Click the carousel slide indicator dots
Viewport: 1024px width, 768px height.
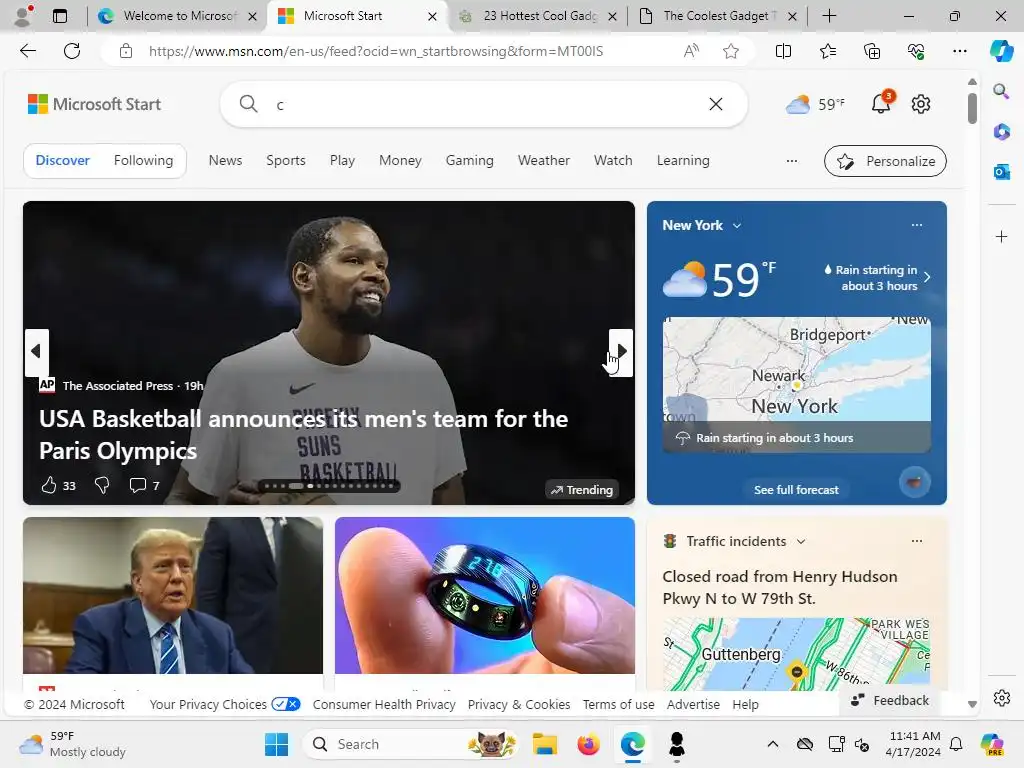click(x=329, y=486)
